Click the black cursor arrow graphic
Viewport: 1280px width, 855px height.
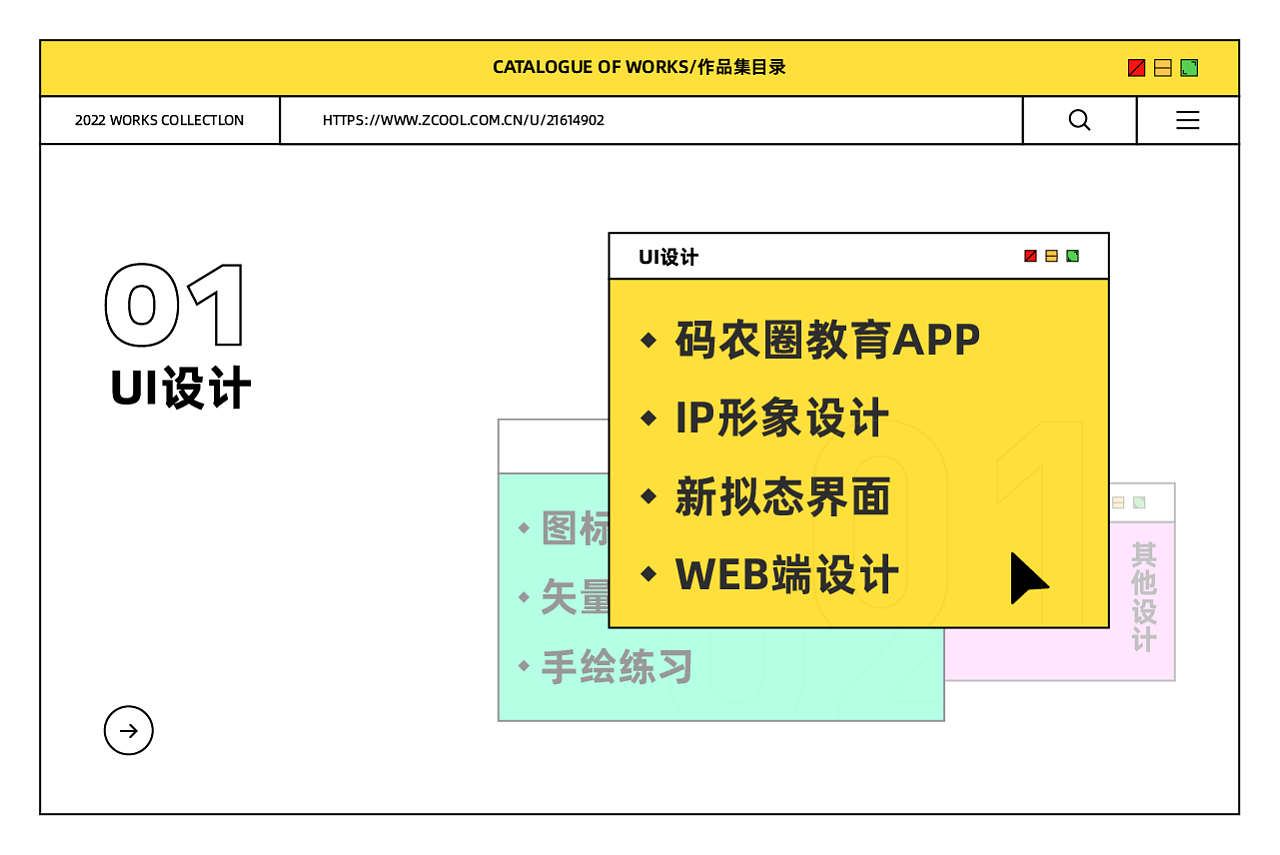tap(1028, 578)
